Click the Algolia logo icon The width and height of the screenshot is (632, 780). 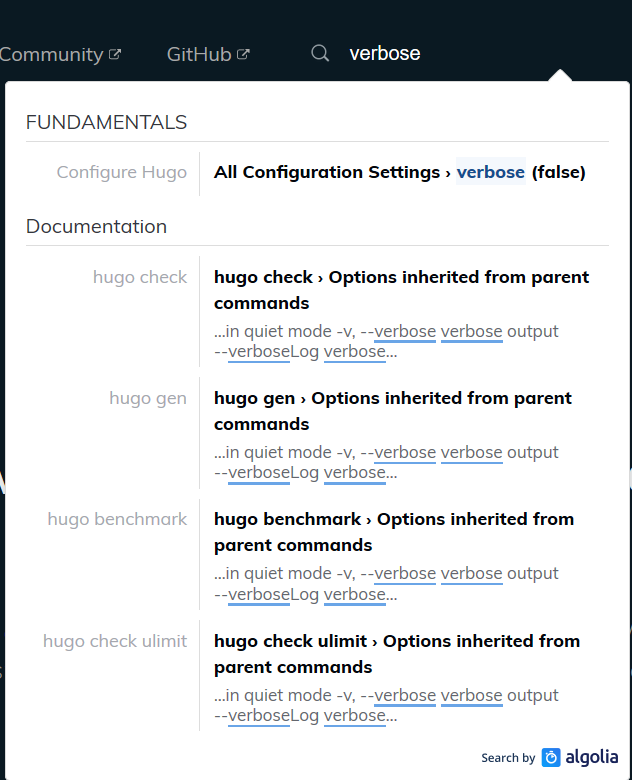pyautogui.click(x=551, y=758)
